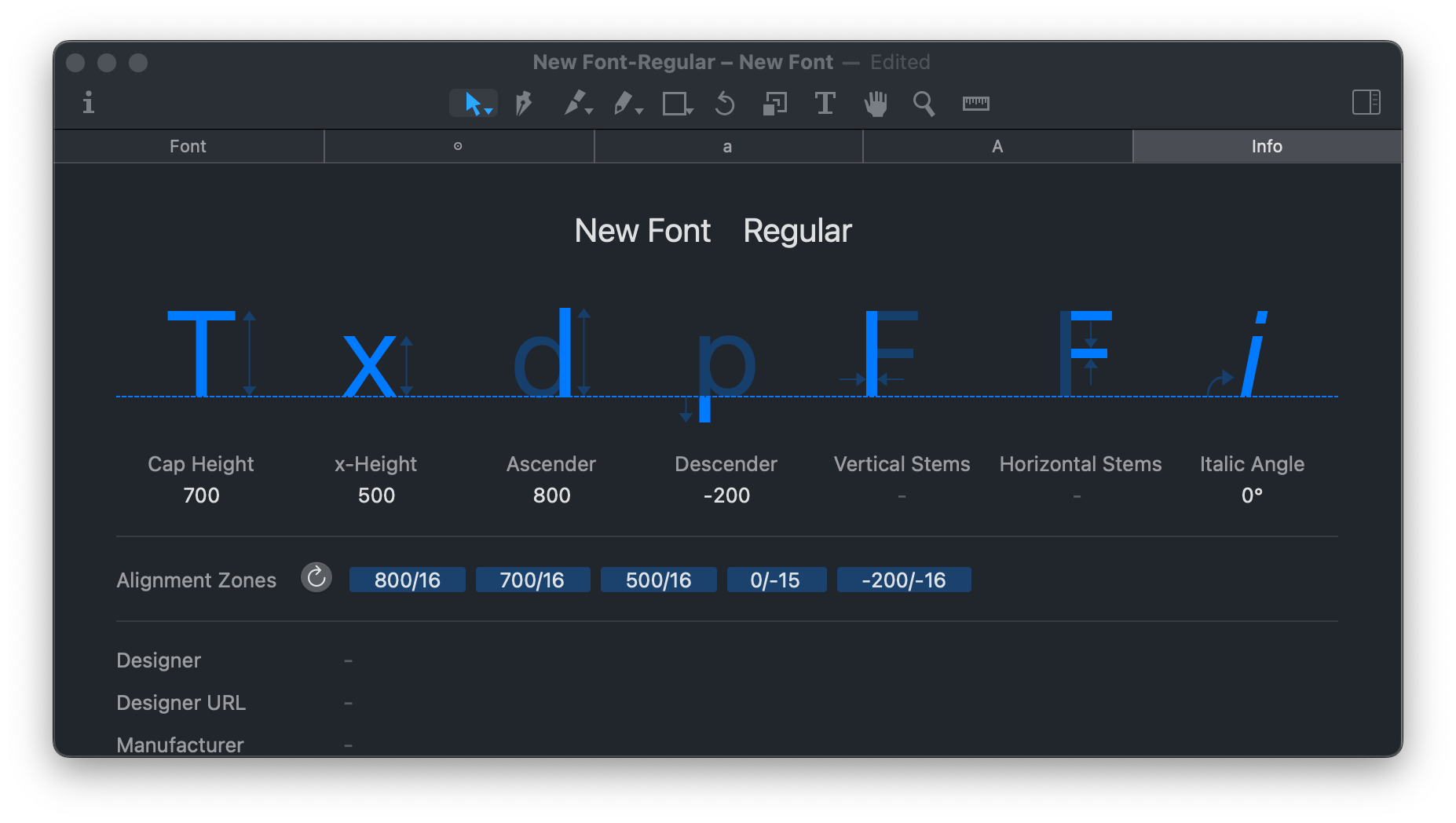Select the Measurement ruler tool

976,103
